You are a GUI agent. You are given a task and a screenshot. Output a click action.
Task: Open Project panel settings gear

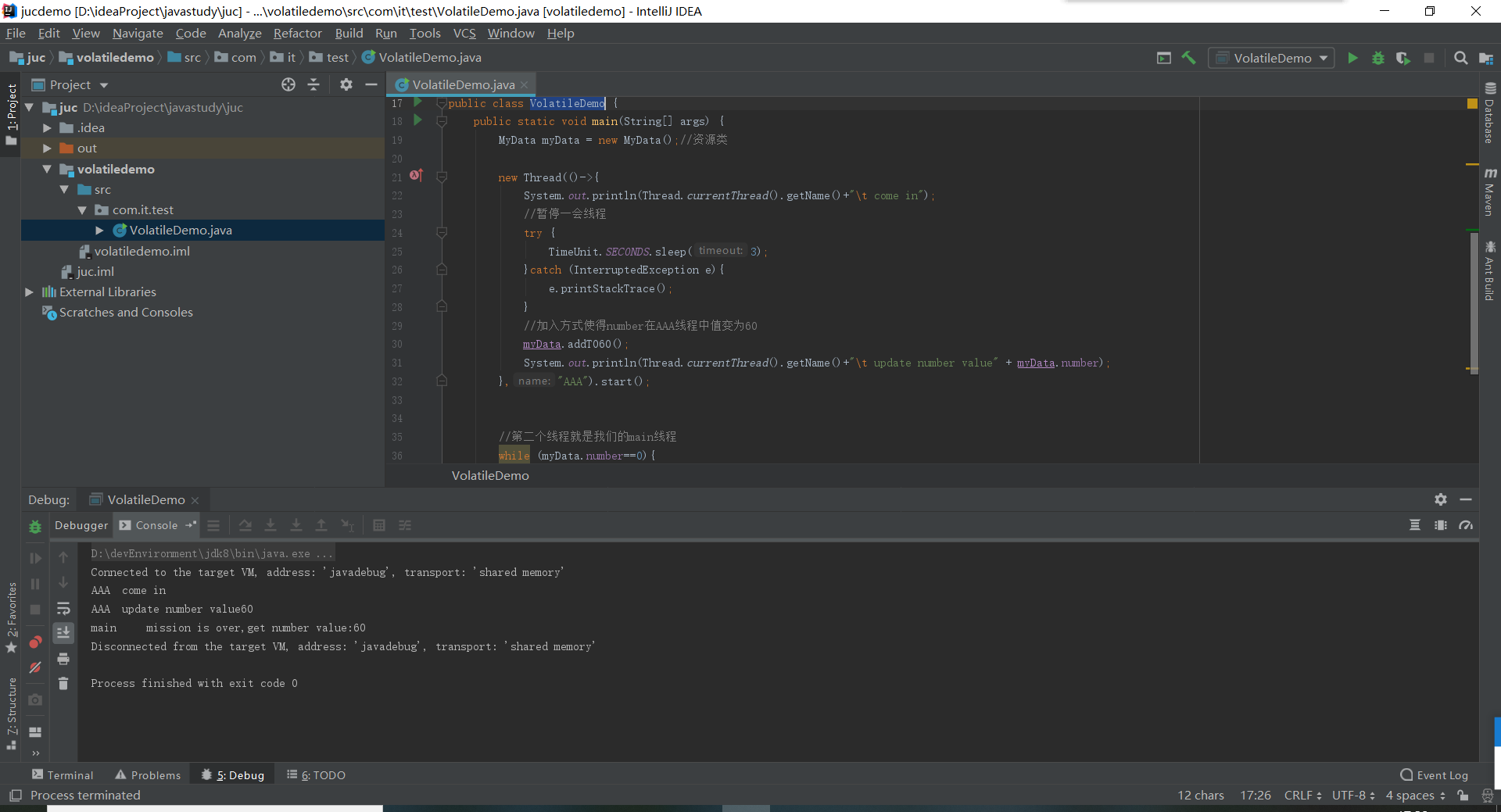coord(346,84)
